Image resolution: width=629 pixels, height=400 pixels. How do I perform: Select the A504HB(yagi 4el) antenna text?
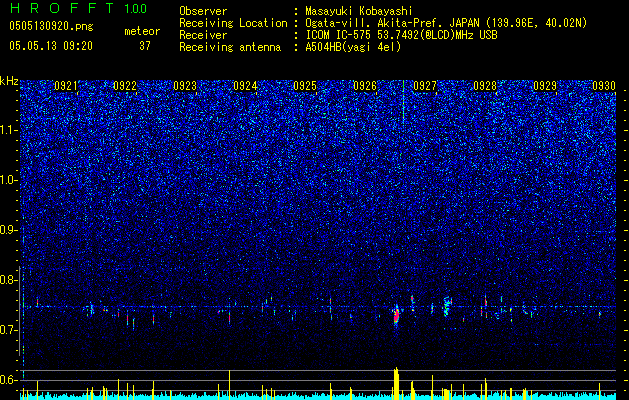(353, 47)
